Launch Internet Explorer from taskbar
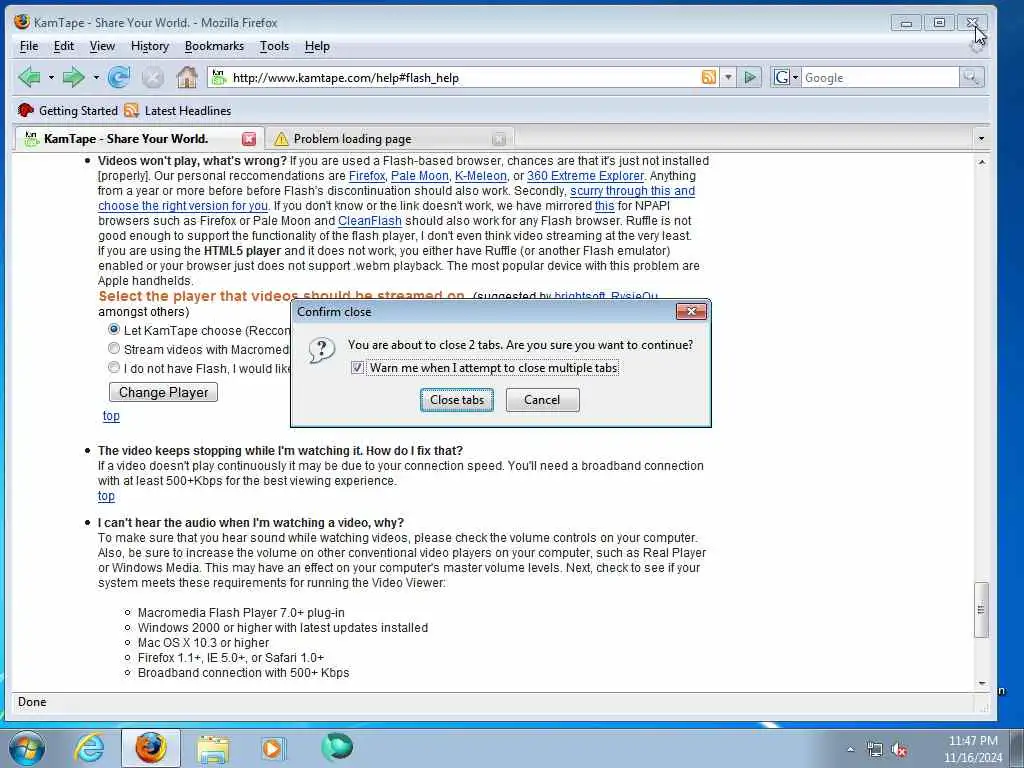This screenshot has height=768, width=1024. 89,748
